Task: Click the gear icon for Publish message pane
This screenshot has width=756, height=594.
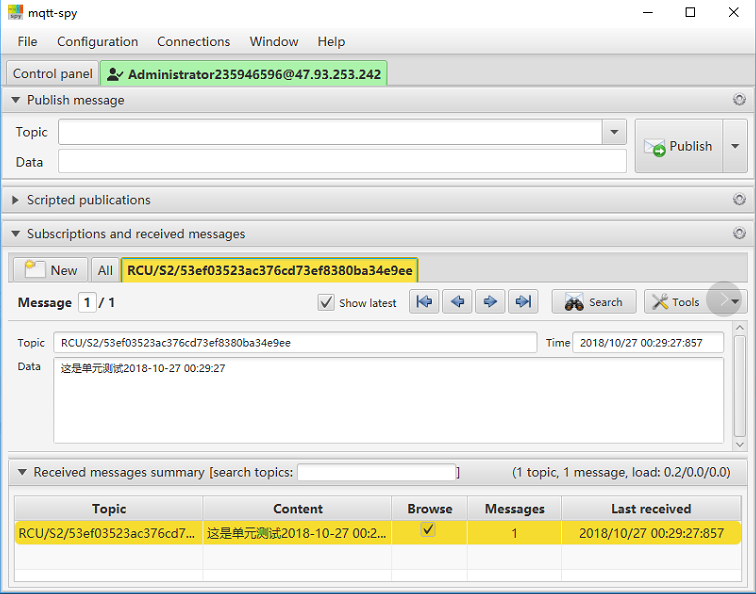Action: tap(739, 100)
